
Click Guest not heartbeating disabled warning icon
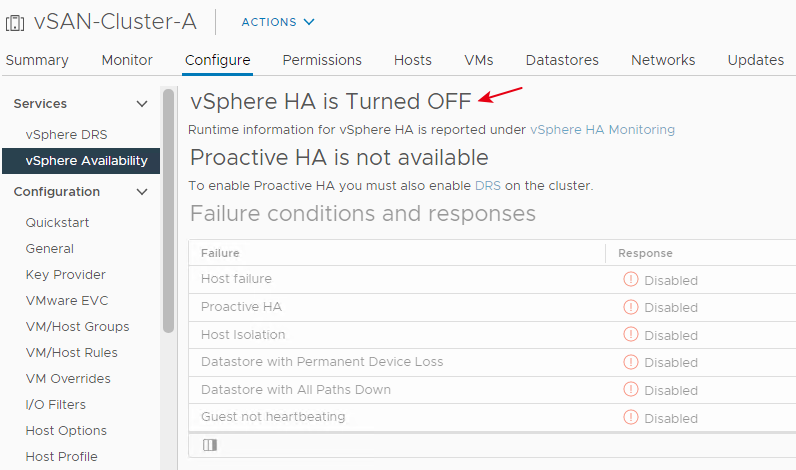tap(631, 417)
